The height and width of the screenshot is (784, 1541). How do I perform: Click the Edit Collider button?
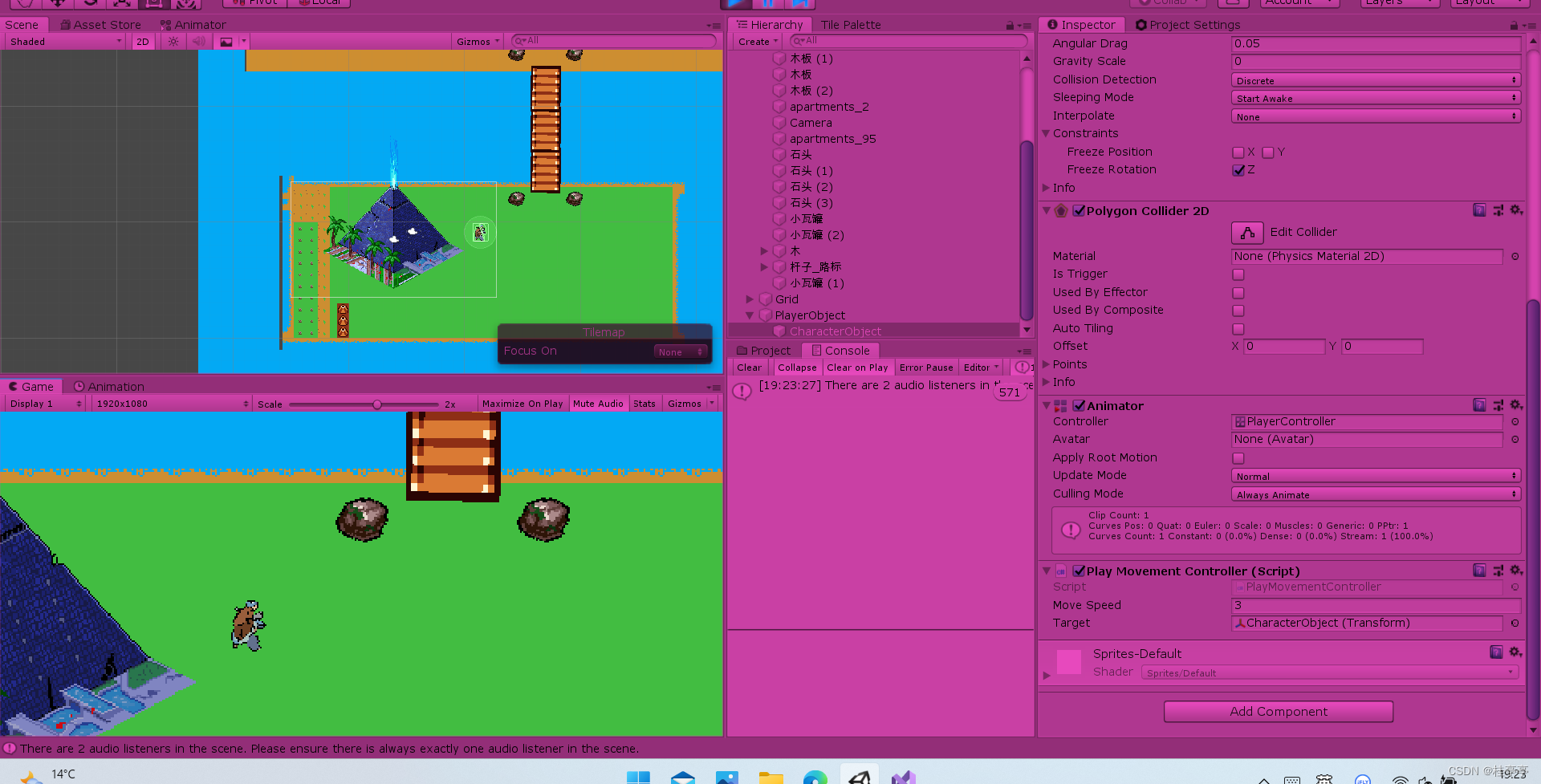pyautogui.click(x=1246, y=232)
